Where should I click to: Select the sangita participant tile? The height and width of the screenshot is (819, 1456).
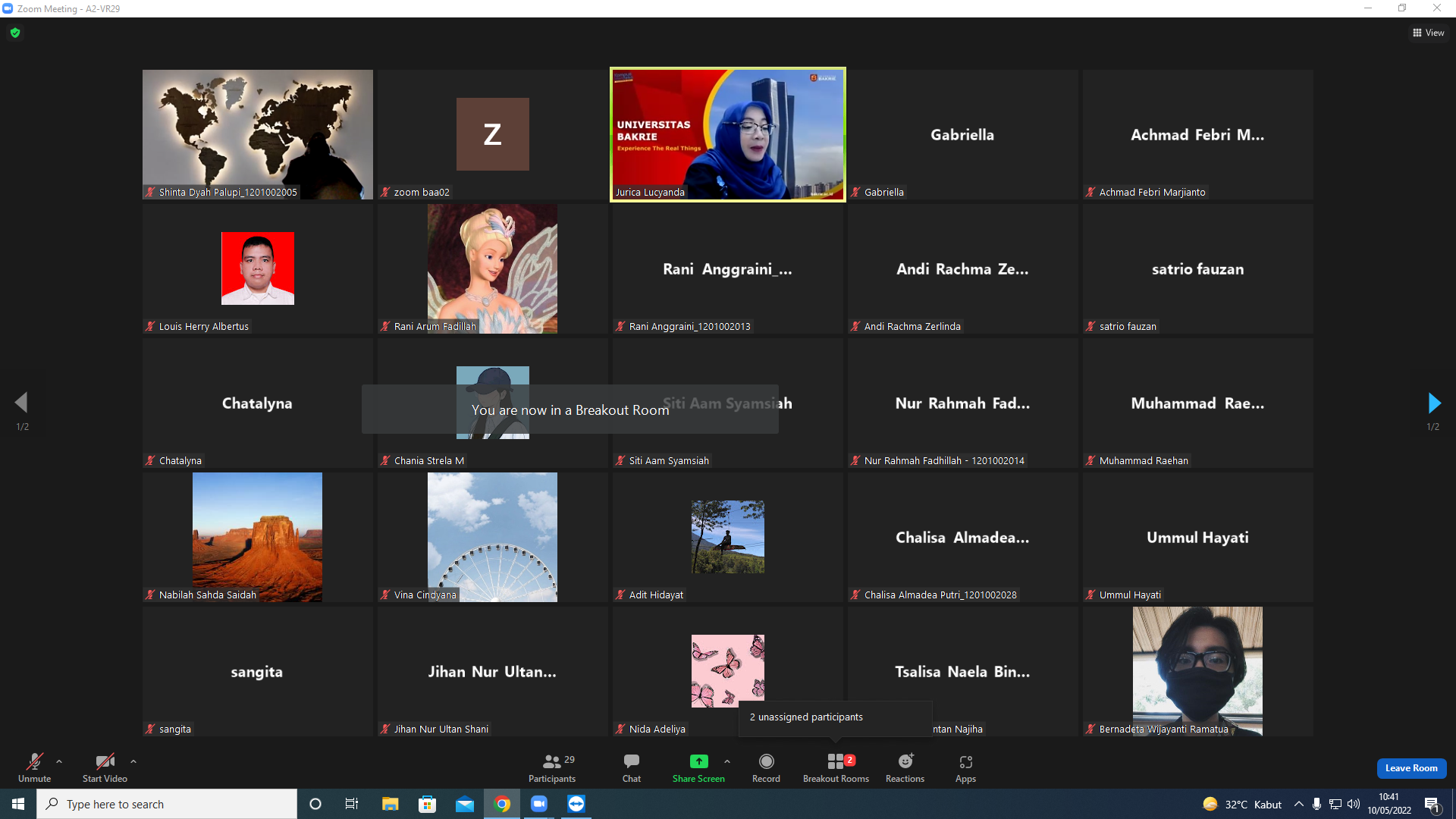258,671
